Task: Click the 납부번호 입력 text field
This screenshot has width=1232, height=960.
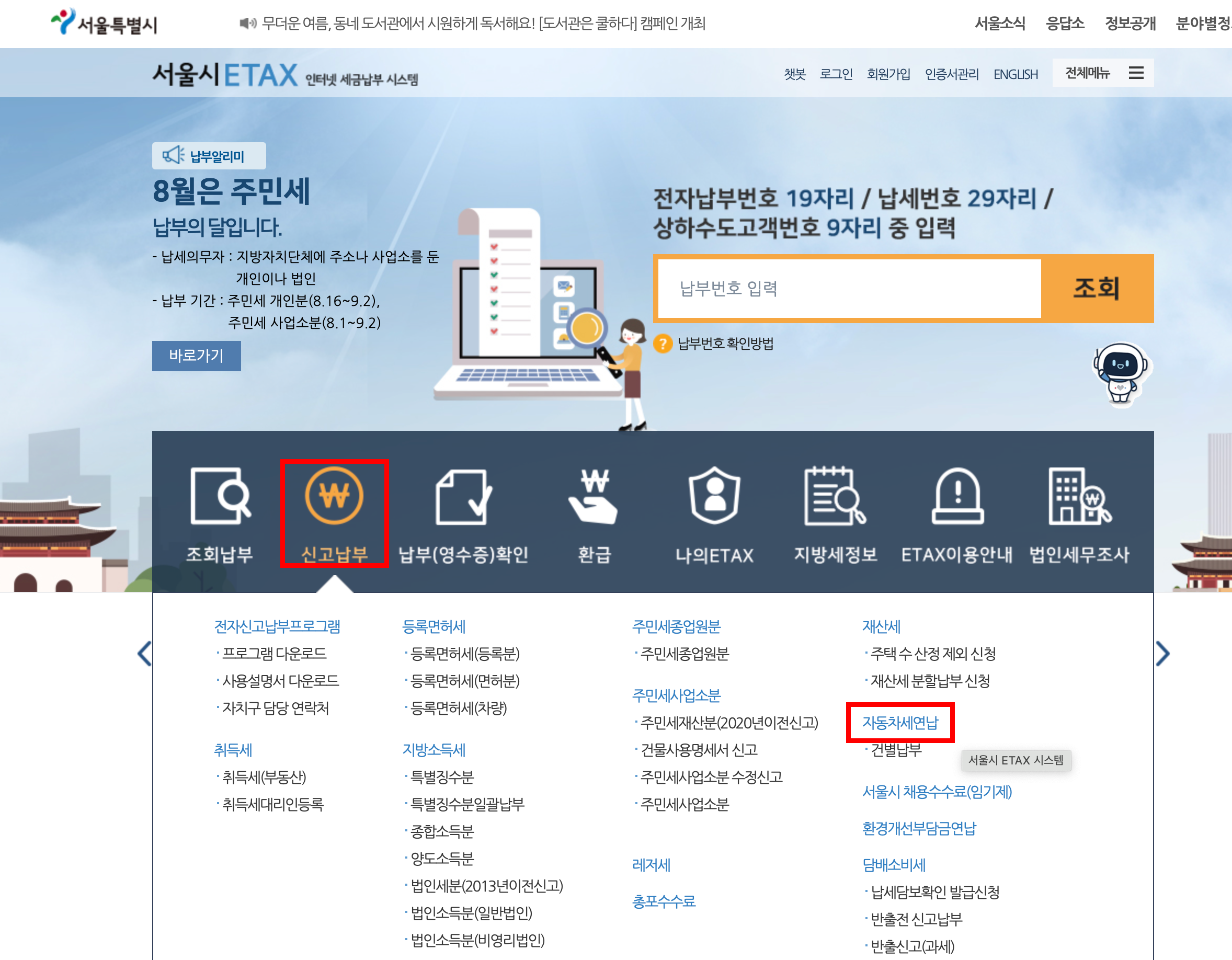Action: pyautogui.click(x=849, y=288)
